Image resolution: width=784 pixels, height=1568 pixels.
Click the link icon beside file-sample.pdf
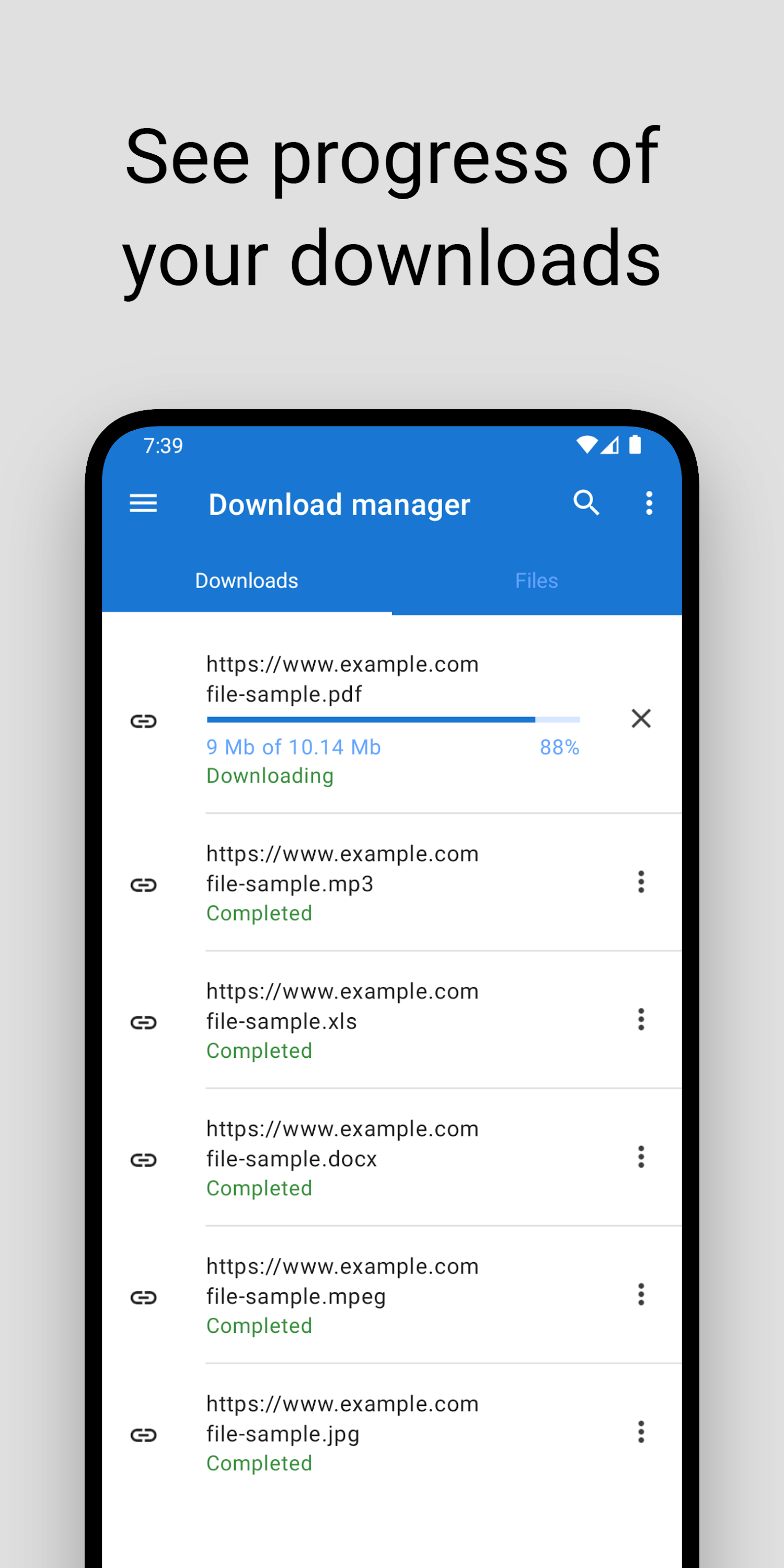coord(144,721)
